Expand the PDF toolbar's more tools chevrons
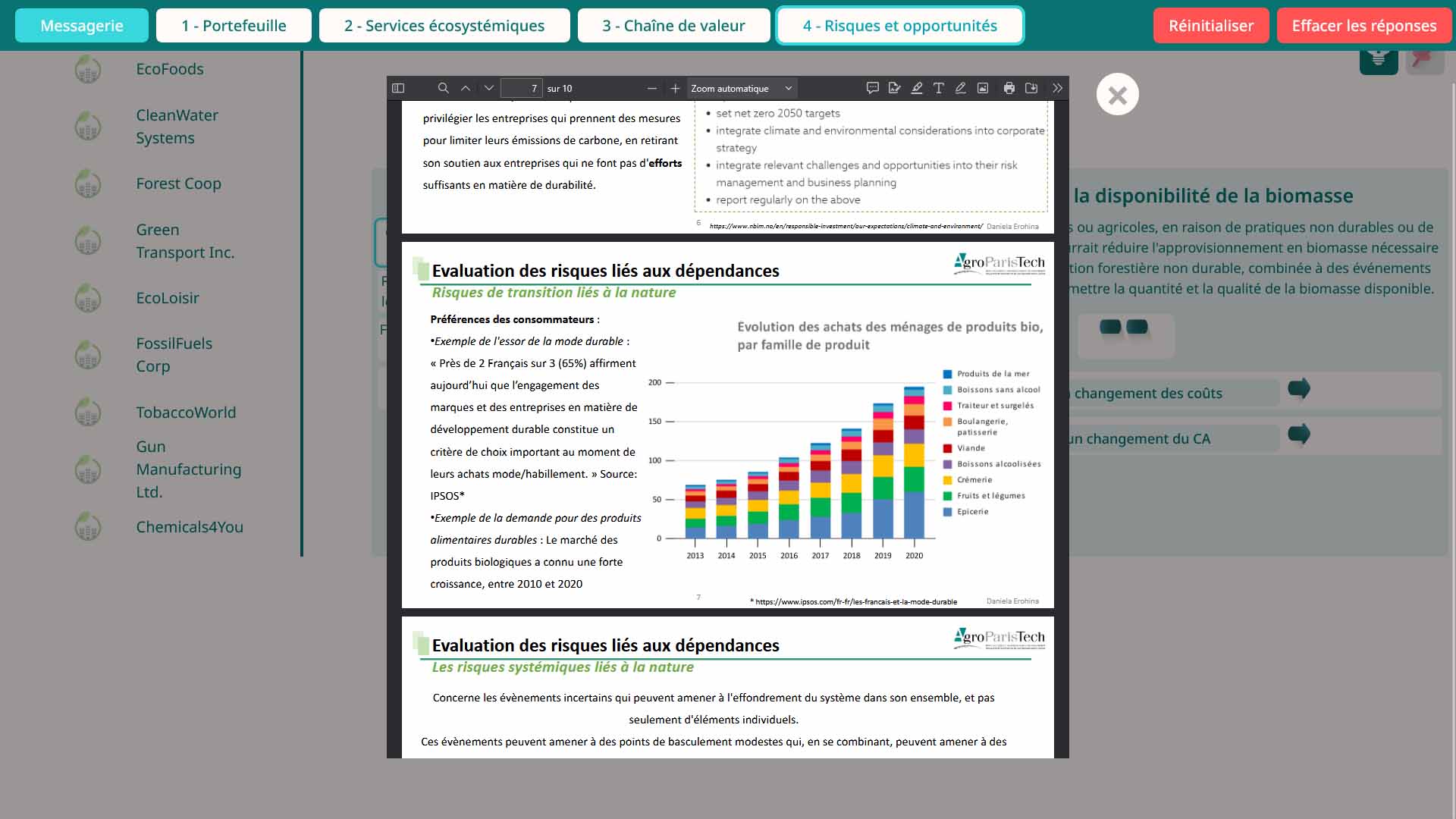Image resolution: width=1456 pixels, height=819 pixels. pyautogui.click(x=1057, y=89)
